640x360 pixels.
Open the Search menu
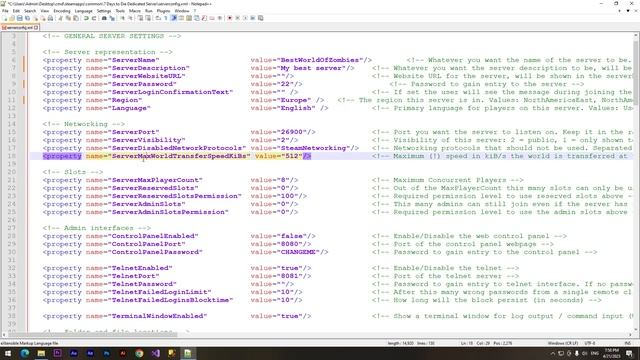[x=30, y=11]
